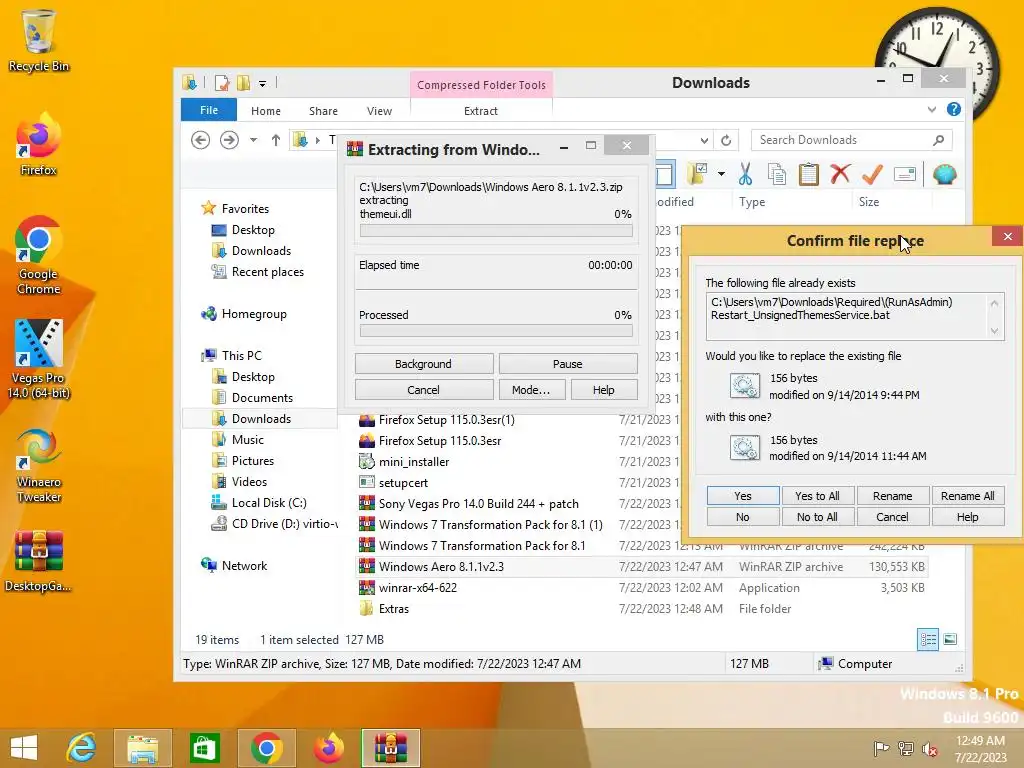Screen dimensions: 1024x768
Task: Click the Refresh button next to address bar
Action: pos(726,140)
